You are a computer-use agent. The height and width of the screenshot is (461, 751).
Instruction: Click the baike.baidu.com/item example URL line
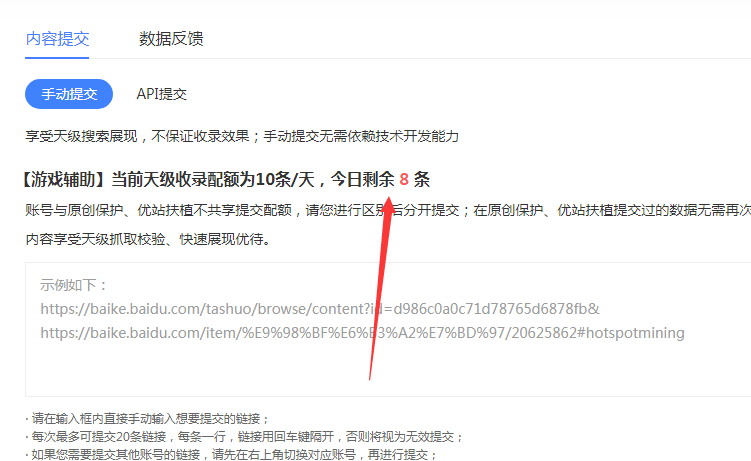coord(362,333)
